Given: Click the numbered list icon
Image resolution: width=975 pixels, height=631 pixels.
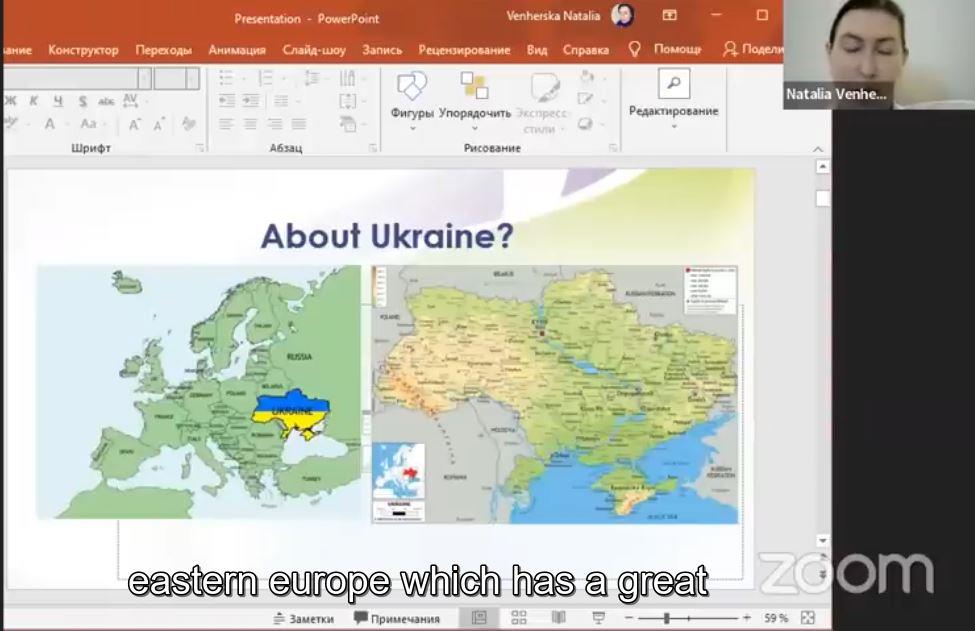Looking at the screenshot, I should (266, 78).
